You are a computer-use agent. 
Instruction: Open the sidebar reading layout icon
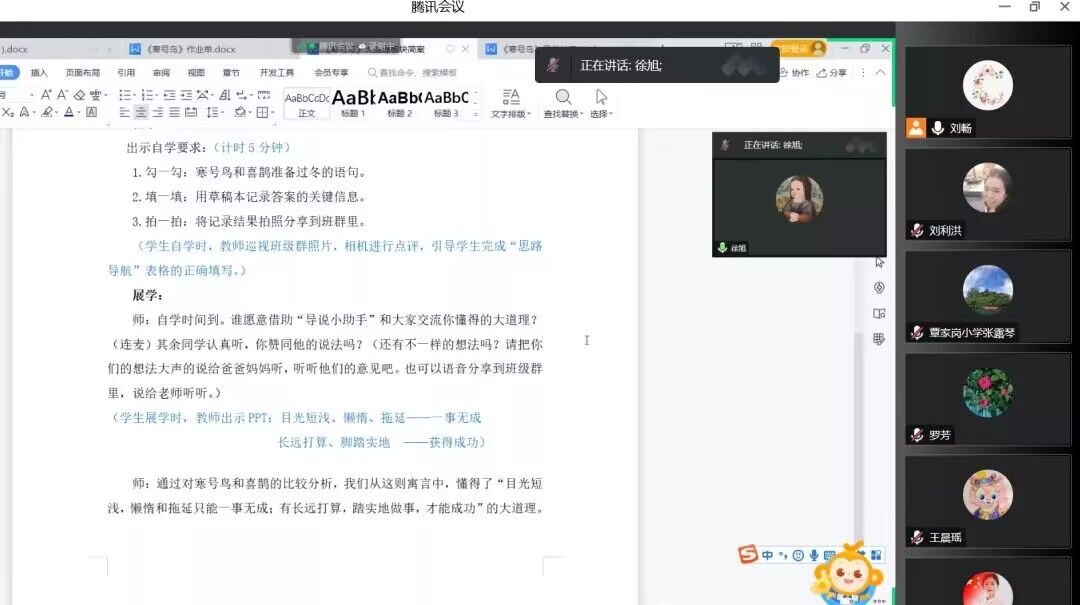pyautogui.click(x=879, y=314)
